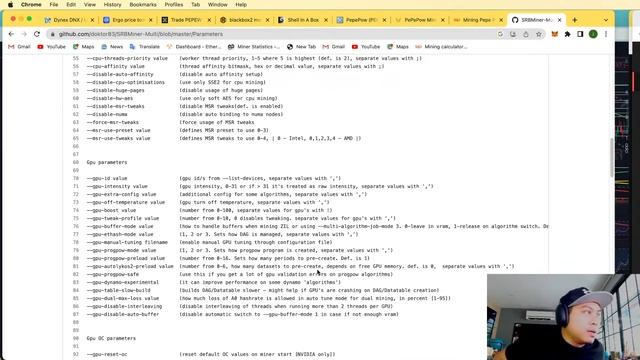This screenshot has height=360, width=640.
Task: Switch to the Mining Pepe tab
Action: coord(478,20)
